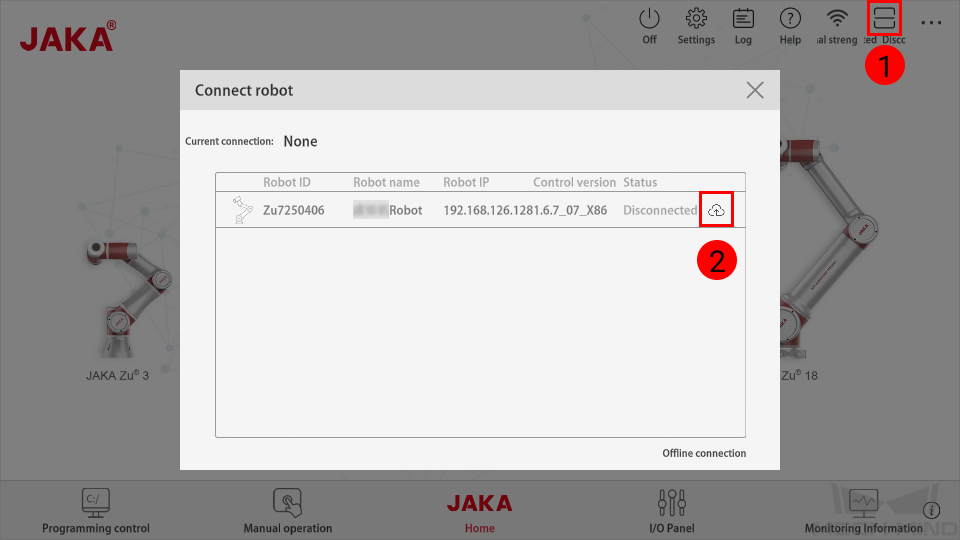Click the robot arm icon in the Zu7250406 row
This screenshot has width=960, height=540.
(x=242, y=209)
